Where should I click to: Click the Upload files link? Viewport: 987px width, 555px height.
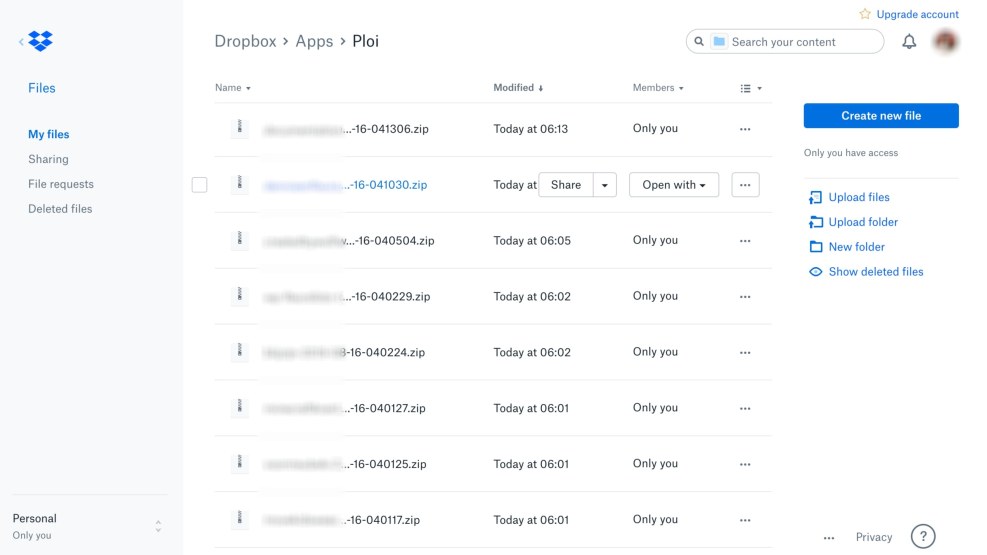(859, 198)
